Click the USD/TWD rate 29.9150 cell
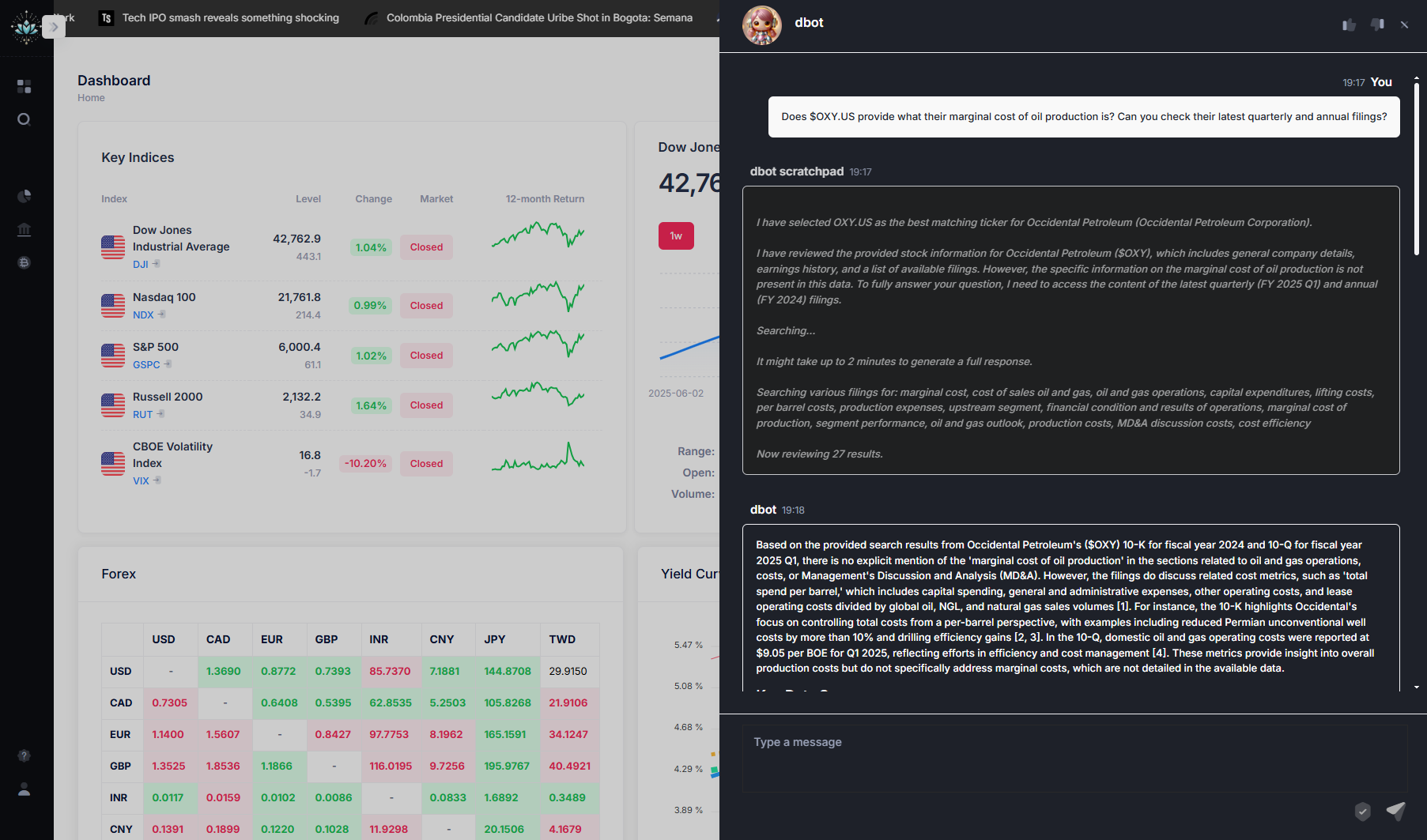Screen dimensions: 1427x840 coord(569,671)
